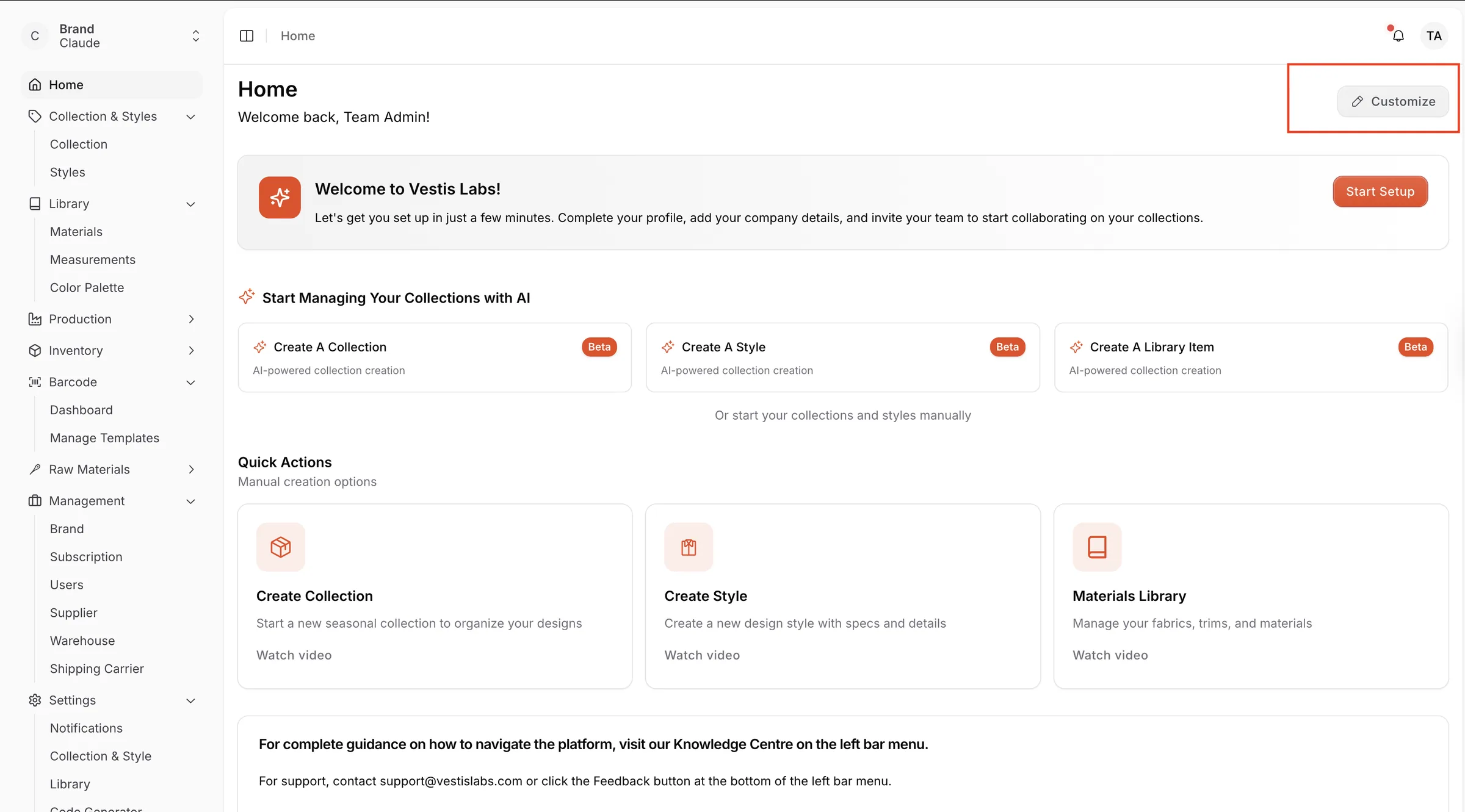Open Users under Management
The image size is (1465, 812).
[x=67, y=585]
